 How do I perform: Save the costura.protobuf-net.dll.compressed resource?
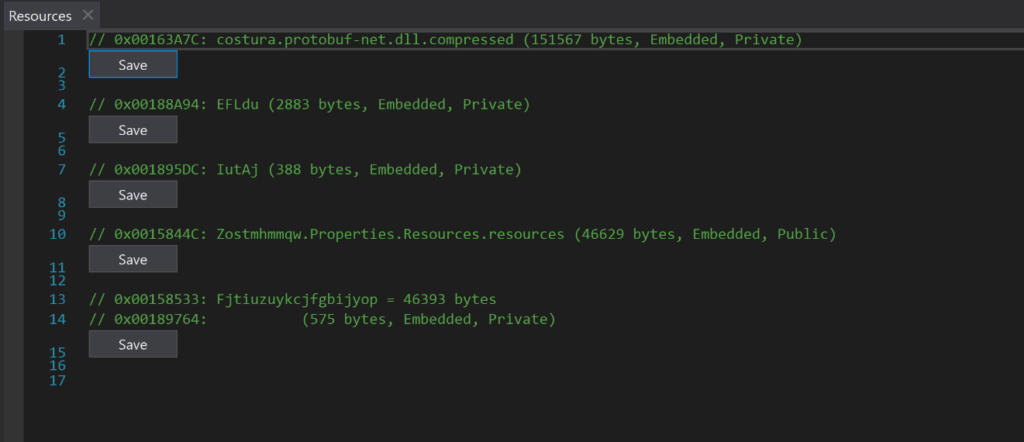[133, 65]
